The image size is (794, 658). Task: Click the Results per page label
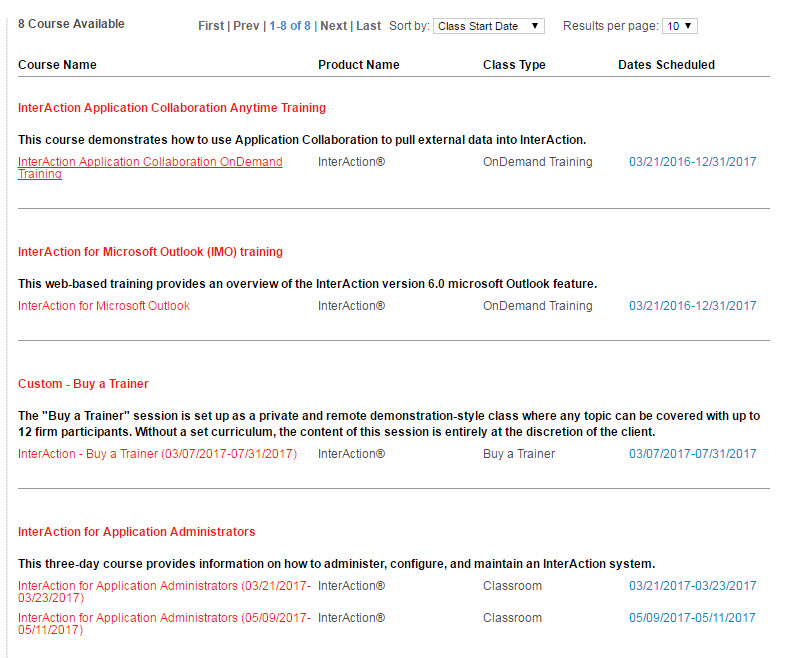(611, 26)
